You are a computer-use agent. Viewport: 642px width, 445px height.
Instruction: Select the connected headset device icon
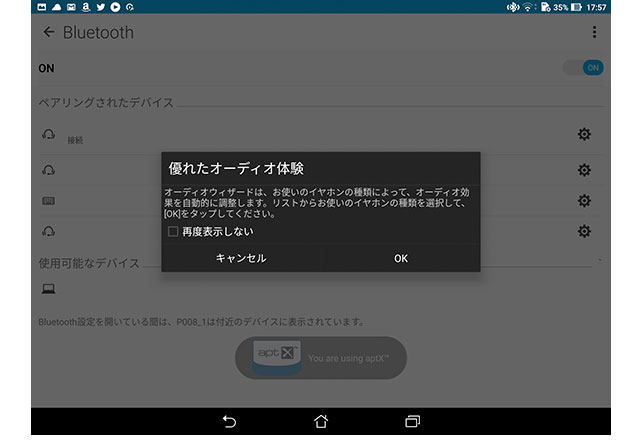point(48,134)
